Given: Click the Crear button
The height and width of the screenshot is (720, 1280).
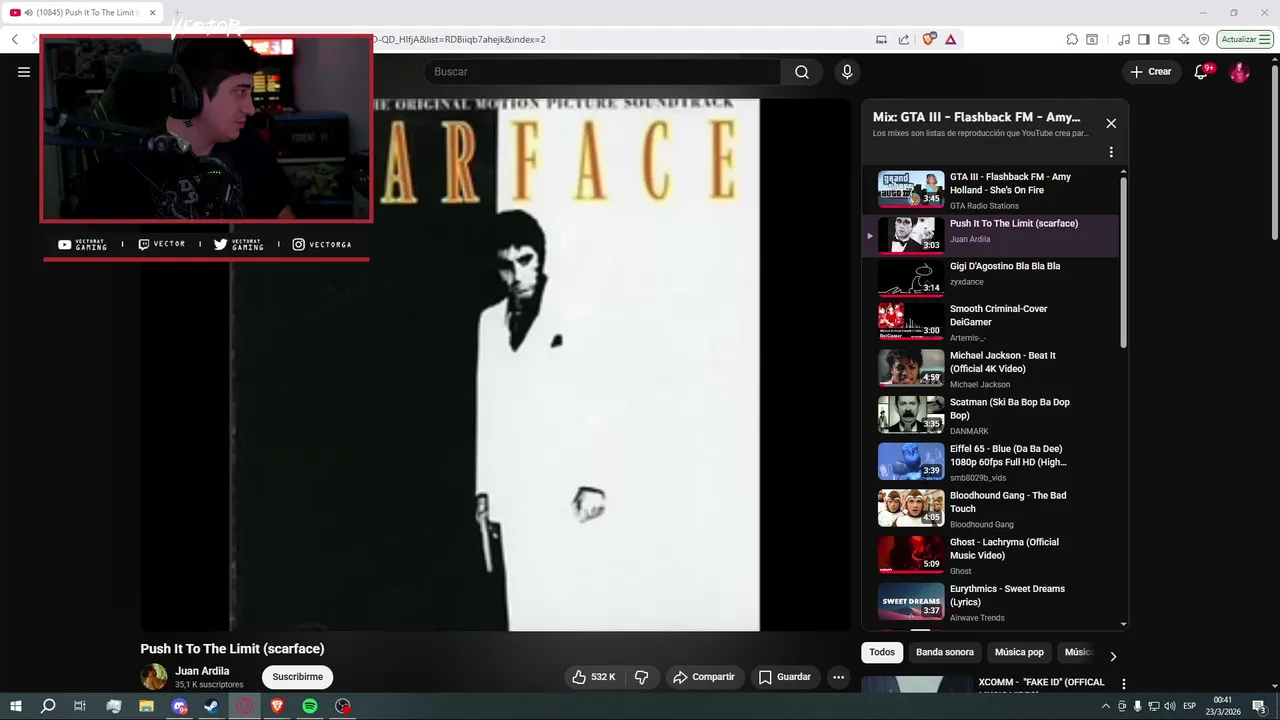Looking at the screenshot, I should (x=1151, y=72).
